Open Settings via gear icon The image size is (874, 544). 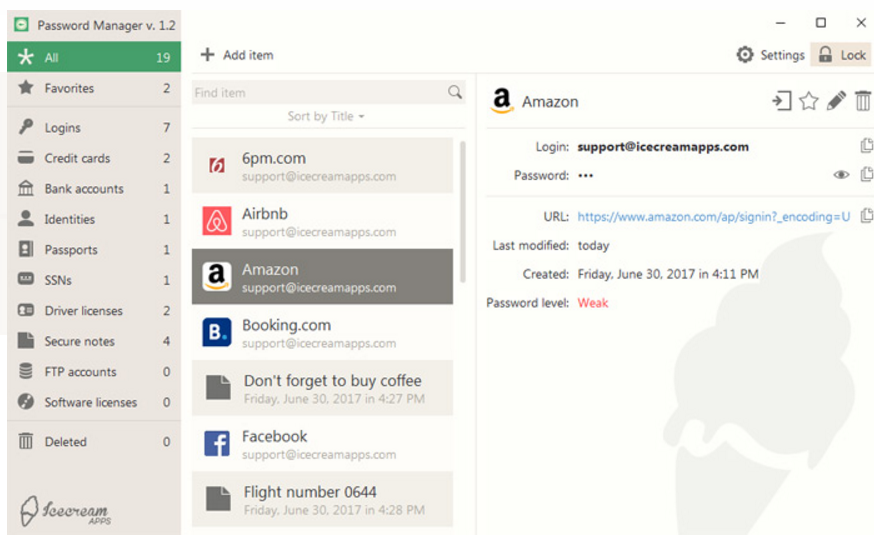click(x=745, y=55)
